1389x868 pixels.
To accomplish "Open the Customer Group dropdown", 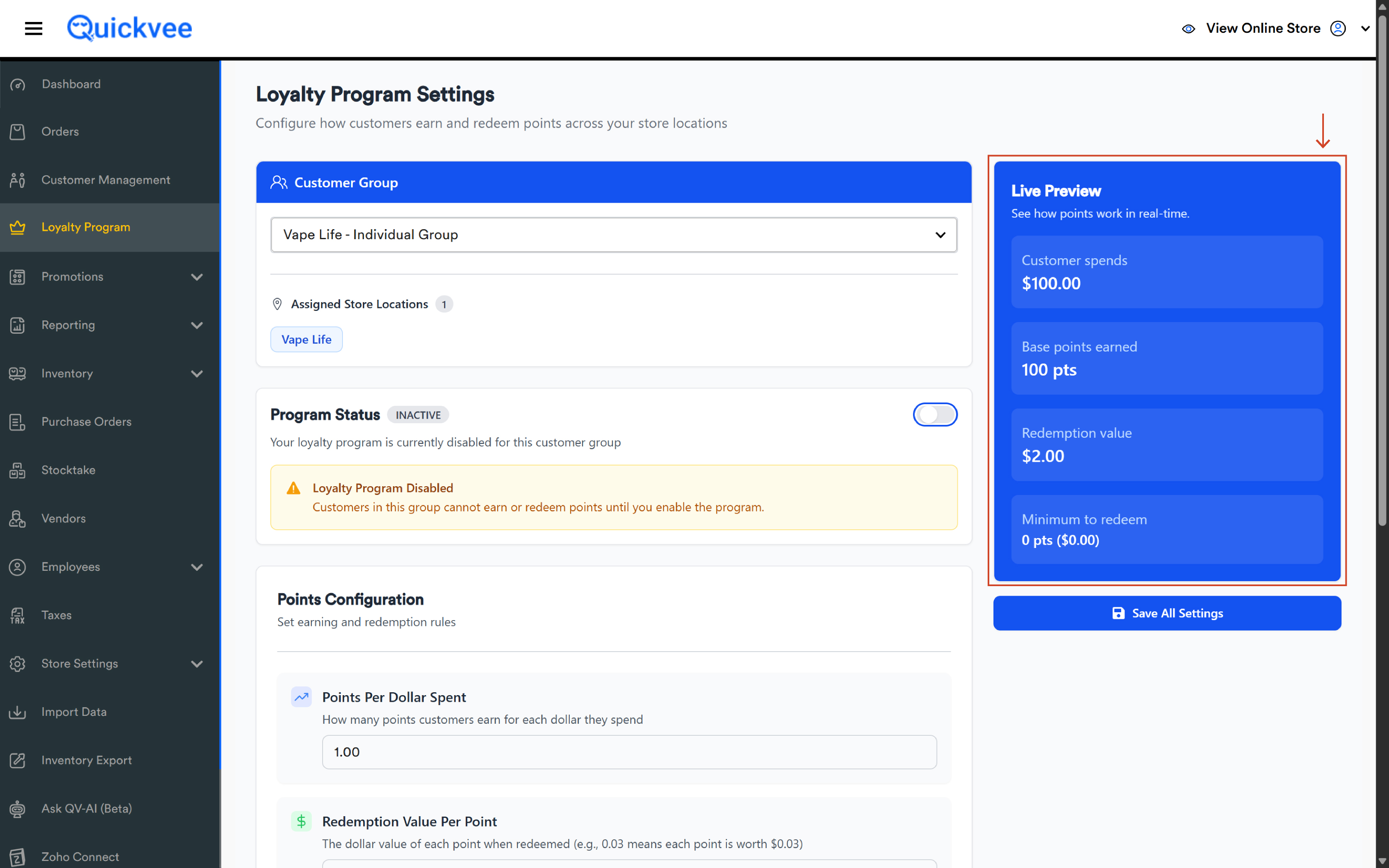I will click(614, 234).
